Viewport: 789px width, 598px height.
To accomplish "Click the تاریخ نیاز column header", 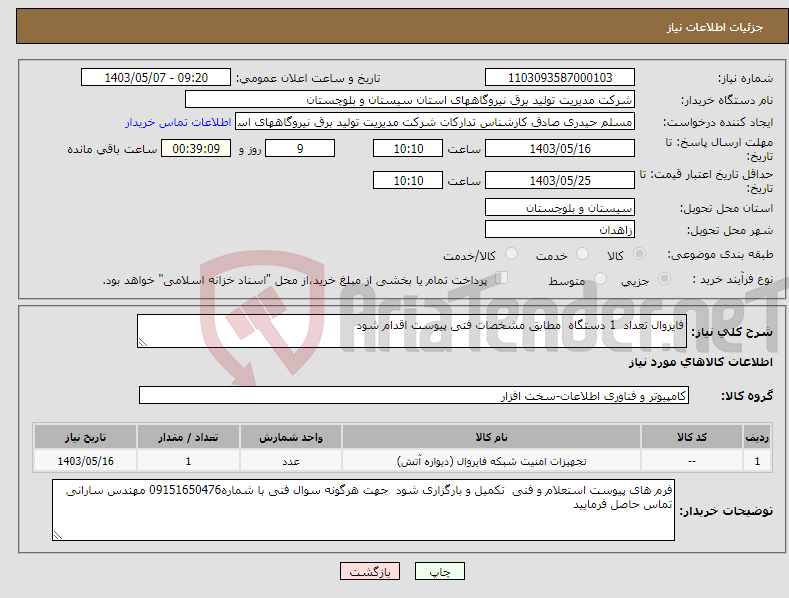I will coord(86,437).
